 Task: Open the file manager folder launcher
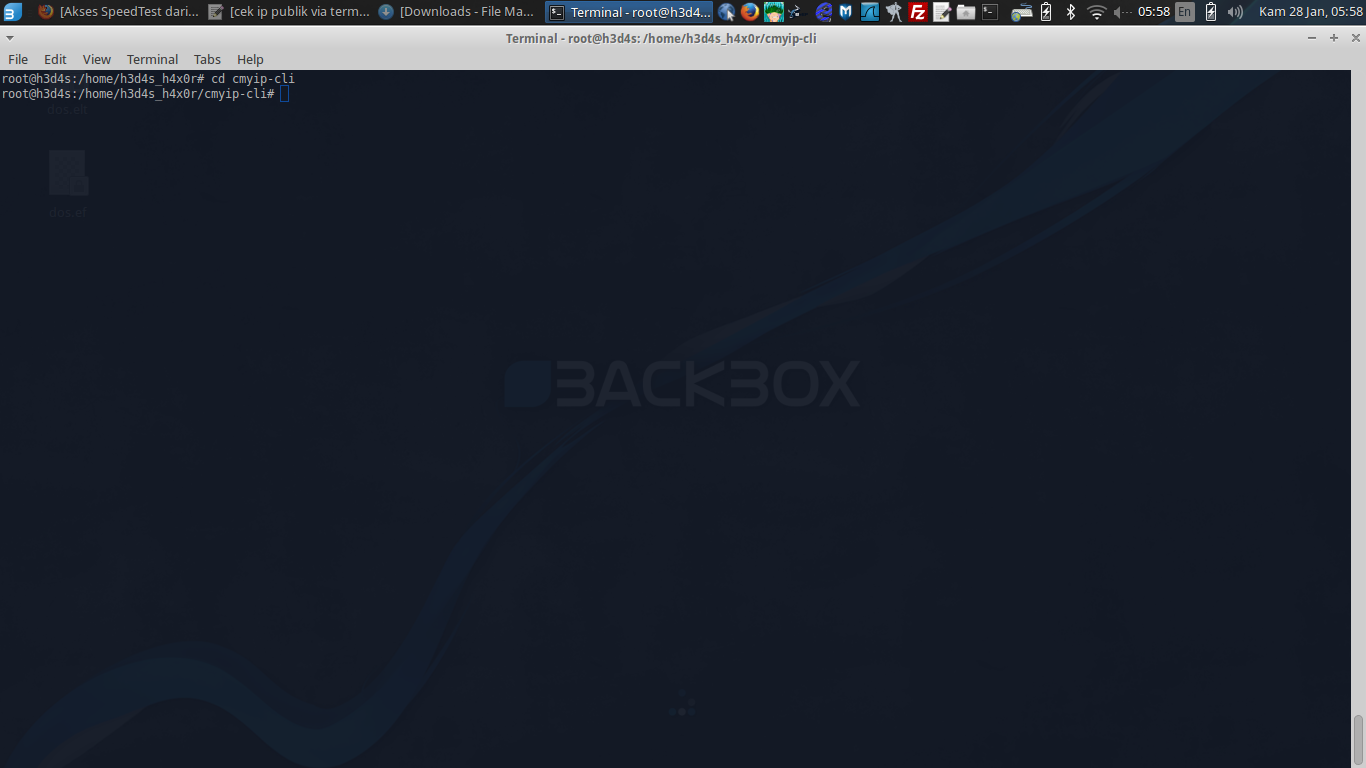966,12
